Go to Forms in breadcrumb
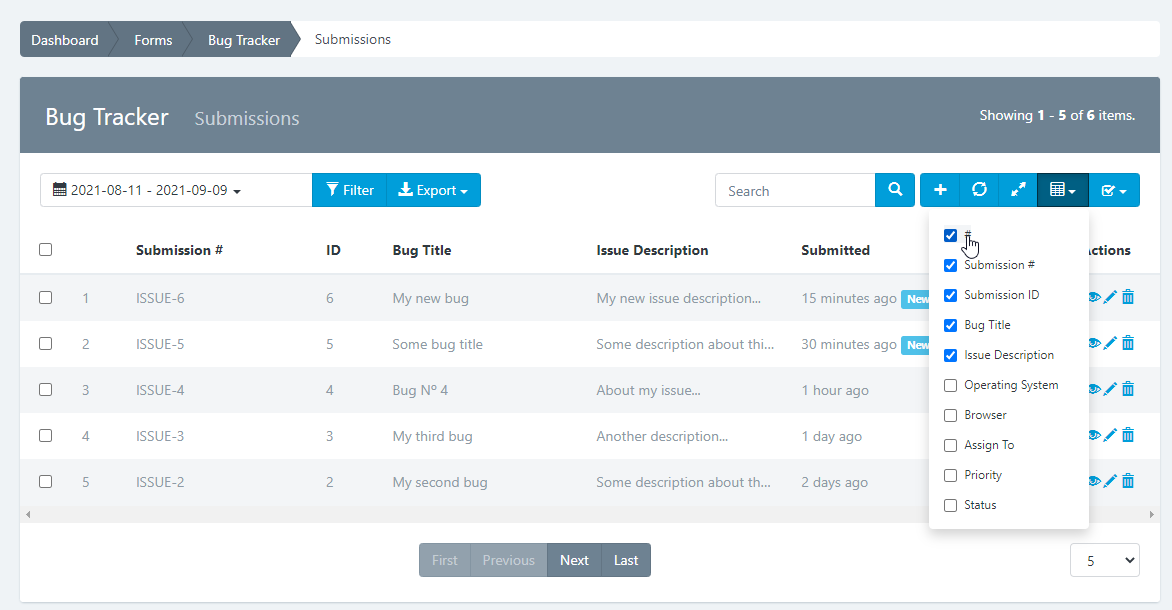Screen dimensions: 1172x610 pyautogui.click(x=153, y=40)
